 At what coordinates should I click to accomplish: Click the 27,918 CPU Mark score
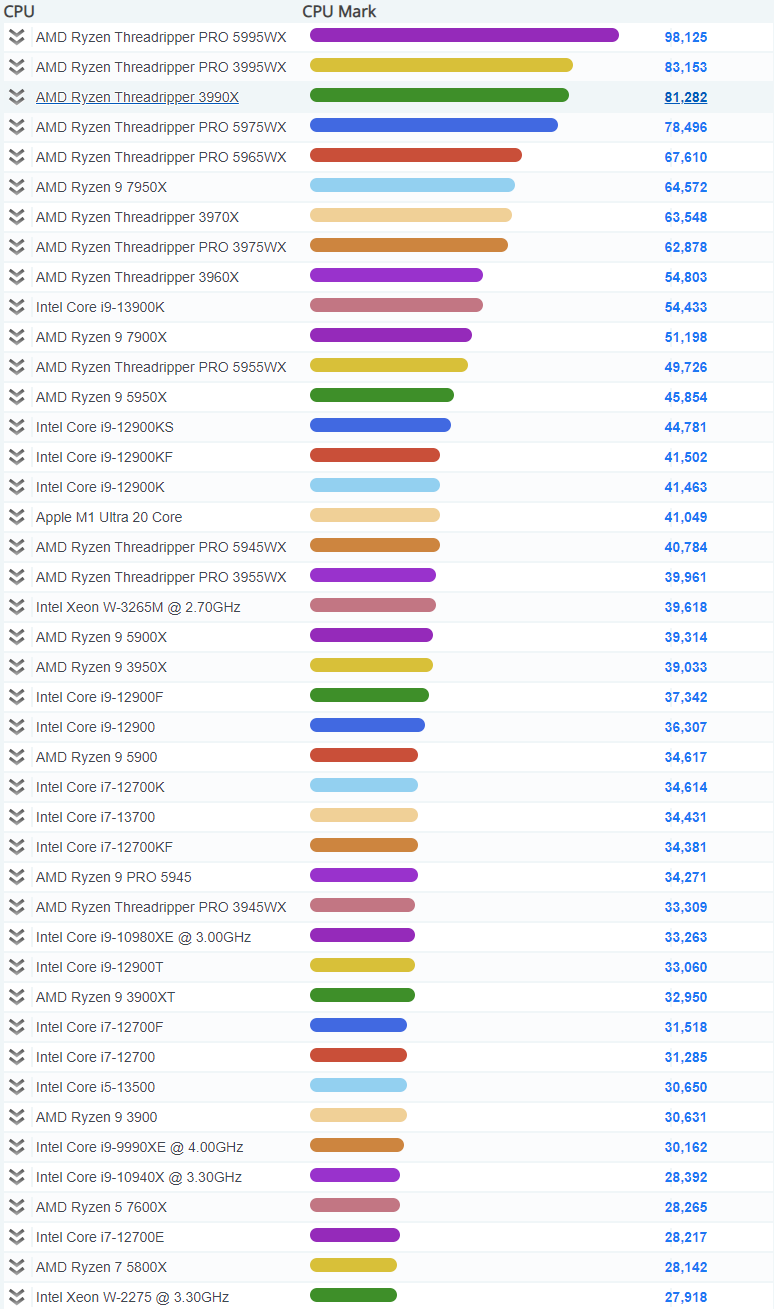point(686,1297)
